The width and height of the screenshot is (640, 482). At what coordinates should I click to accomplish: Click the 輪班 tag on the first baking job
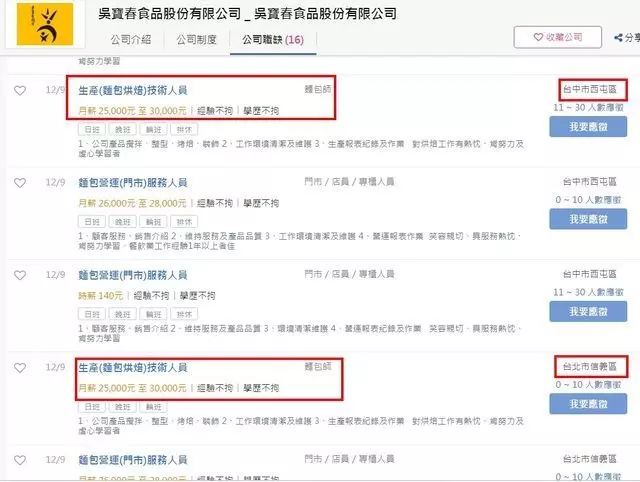pyautogui.click(x=153, y=129)
